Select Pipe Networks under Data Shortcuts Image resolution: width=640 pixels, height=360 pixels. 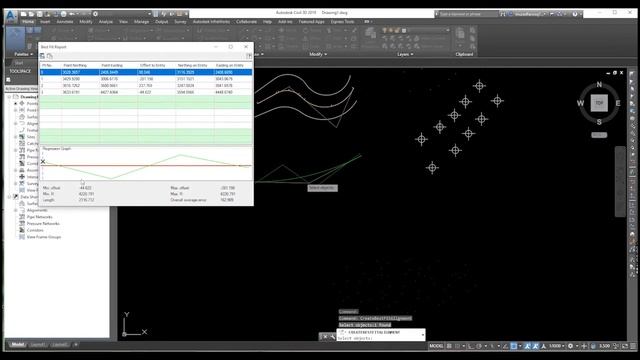(x=40, y=217)
